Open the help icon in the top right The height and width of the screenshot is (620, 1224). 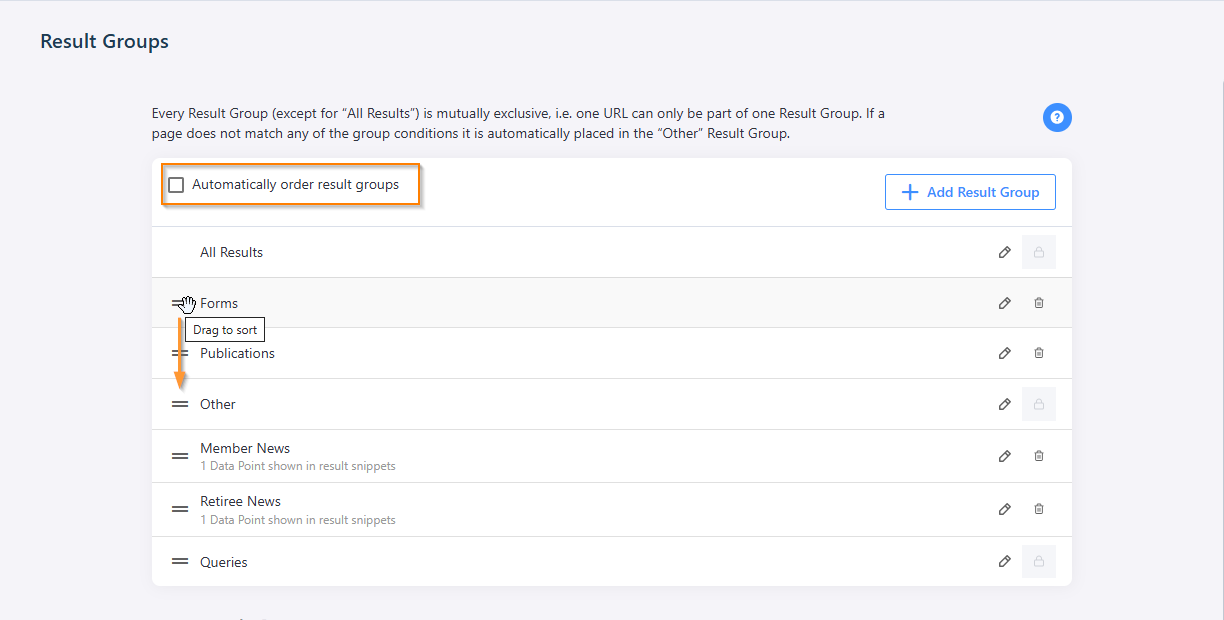tap(1057, 117)
